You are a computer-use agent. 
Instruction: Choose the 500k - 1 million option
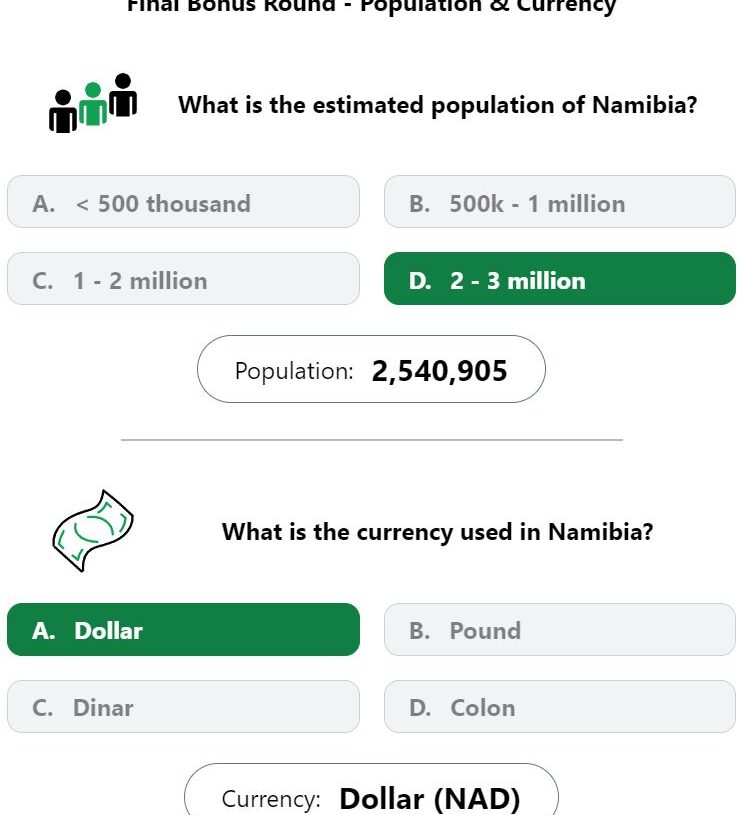559,203
